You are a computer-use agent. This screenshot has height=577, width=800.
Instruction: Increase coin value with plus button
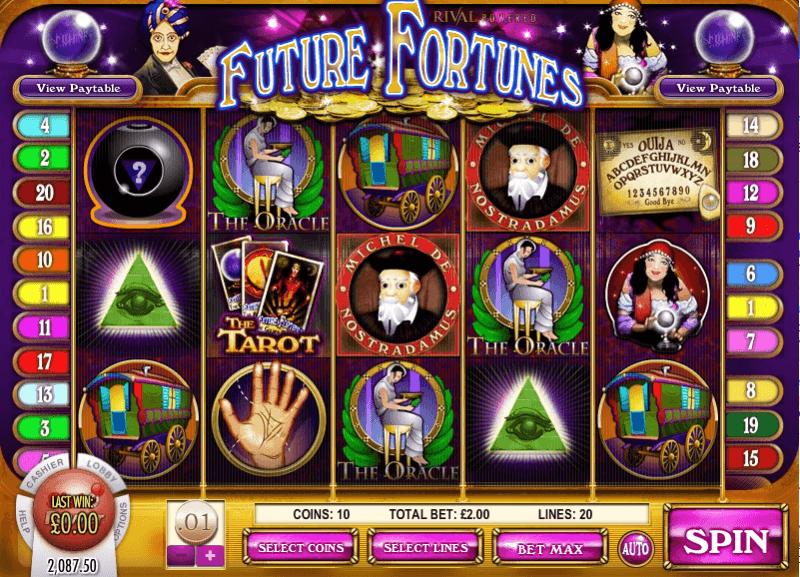pos(210,556)
